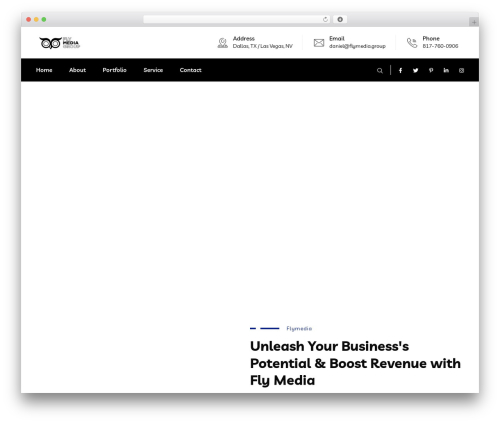This screenshot has height=423, width=500.
Task: Open the Twitter social link
Action: pos(415,70)
